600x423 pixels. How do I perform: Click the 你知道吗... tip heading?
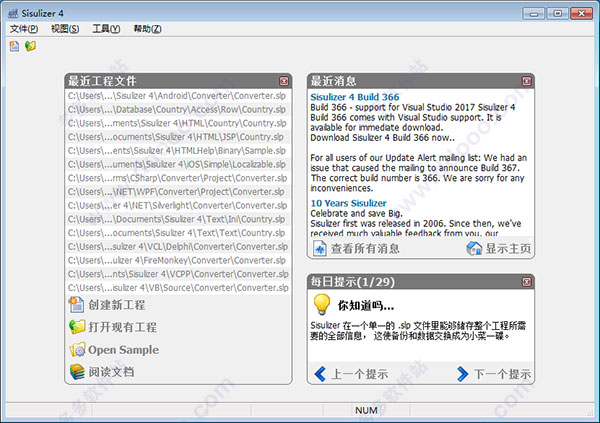(366, 305)
